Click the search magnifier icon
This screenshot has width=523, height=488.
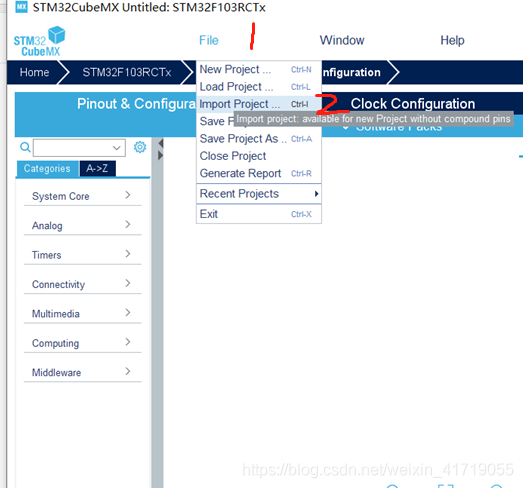(x=25, y=147)
